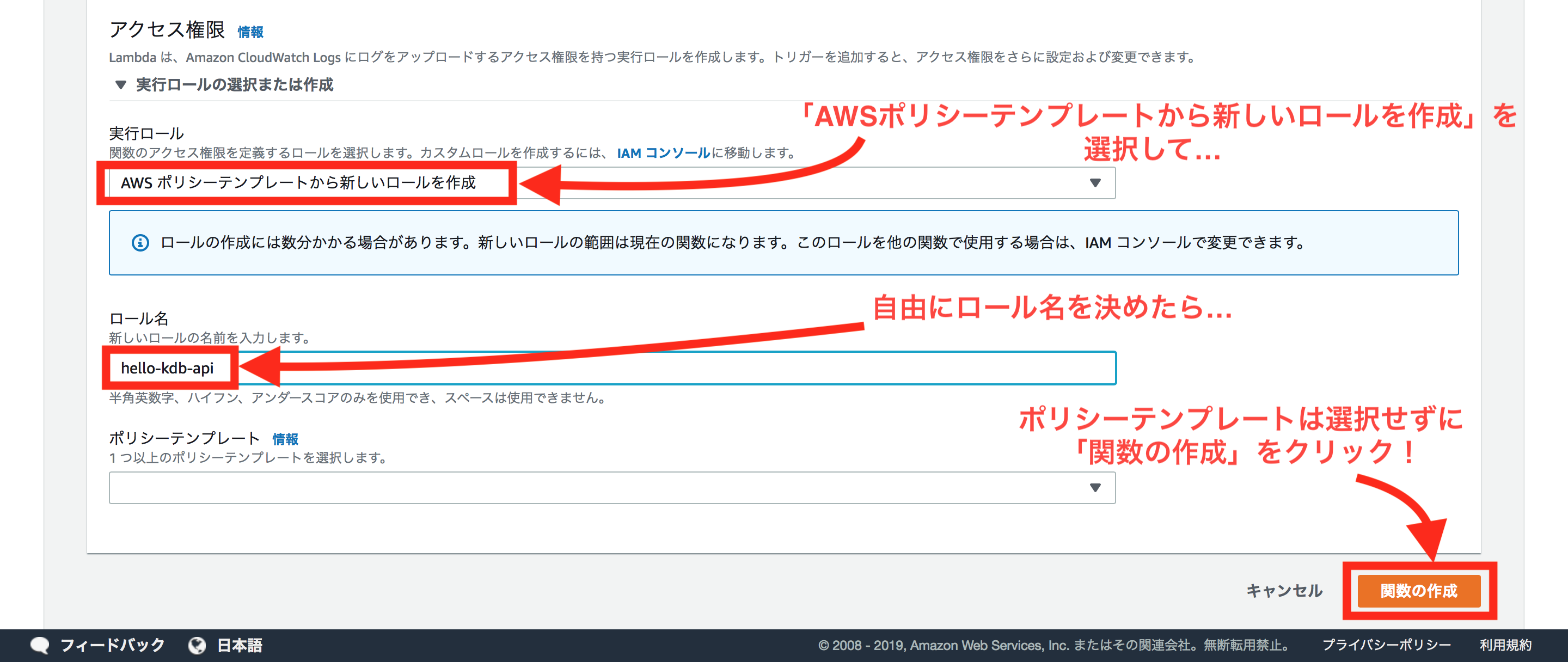Click the キャンセル button
1568x662 pixels.
[x=1284, y=590]
